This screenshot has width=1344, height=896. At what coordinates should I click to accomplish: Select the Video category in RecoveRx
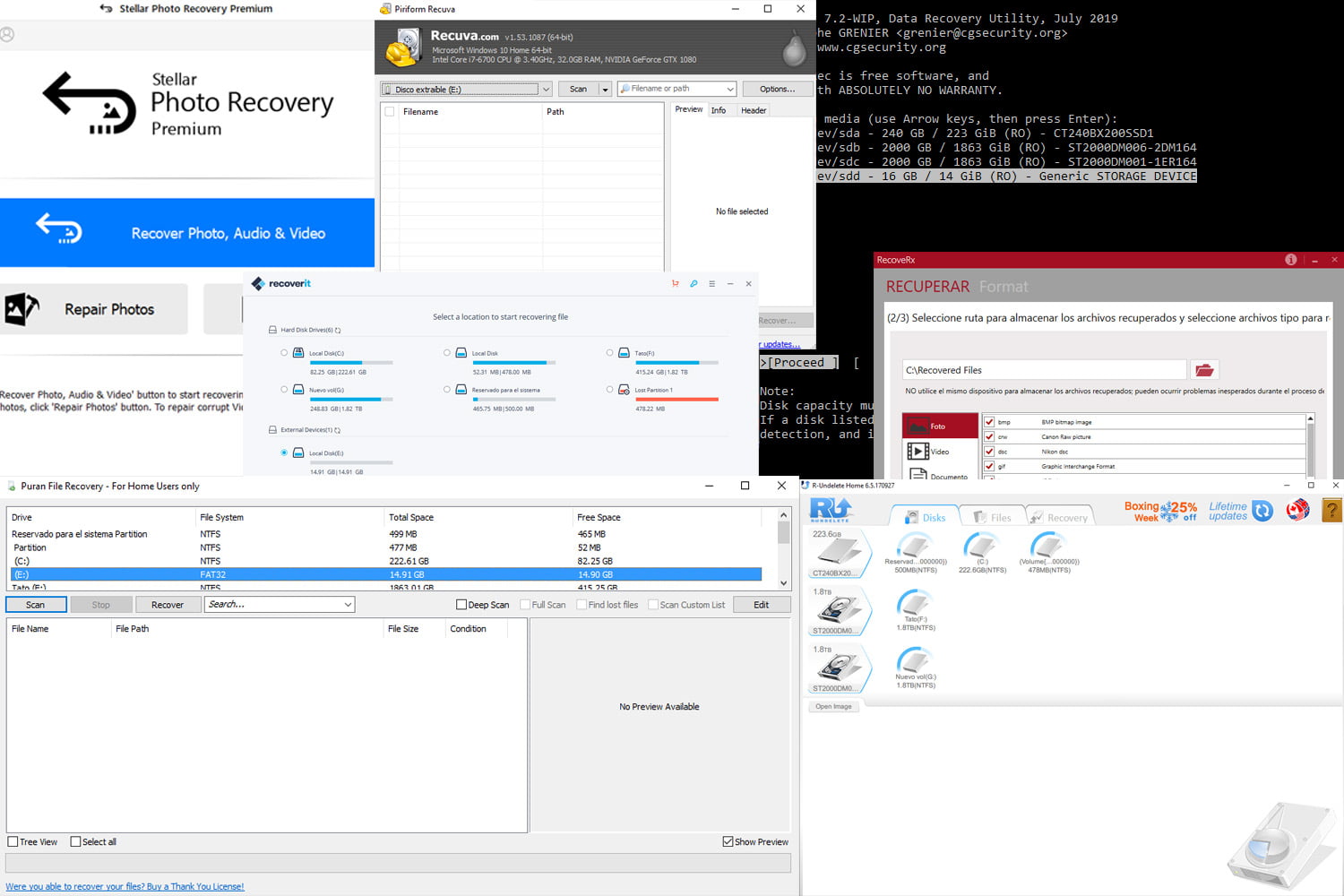click(x=940, y=452)
